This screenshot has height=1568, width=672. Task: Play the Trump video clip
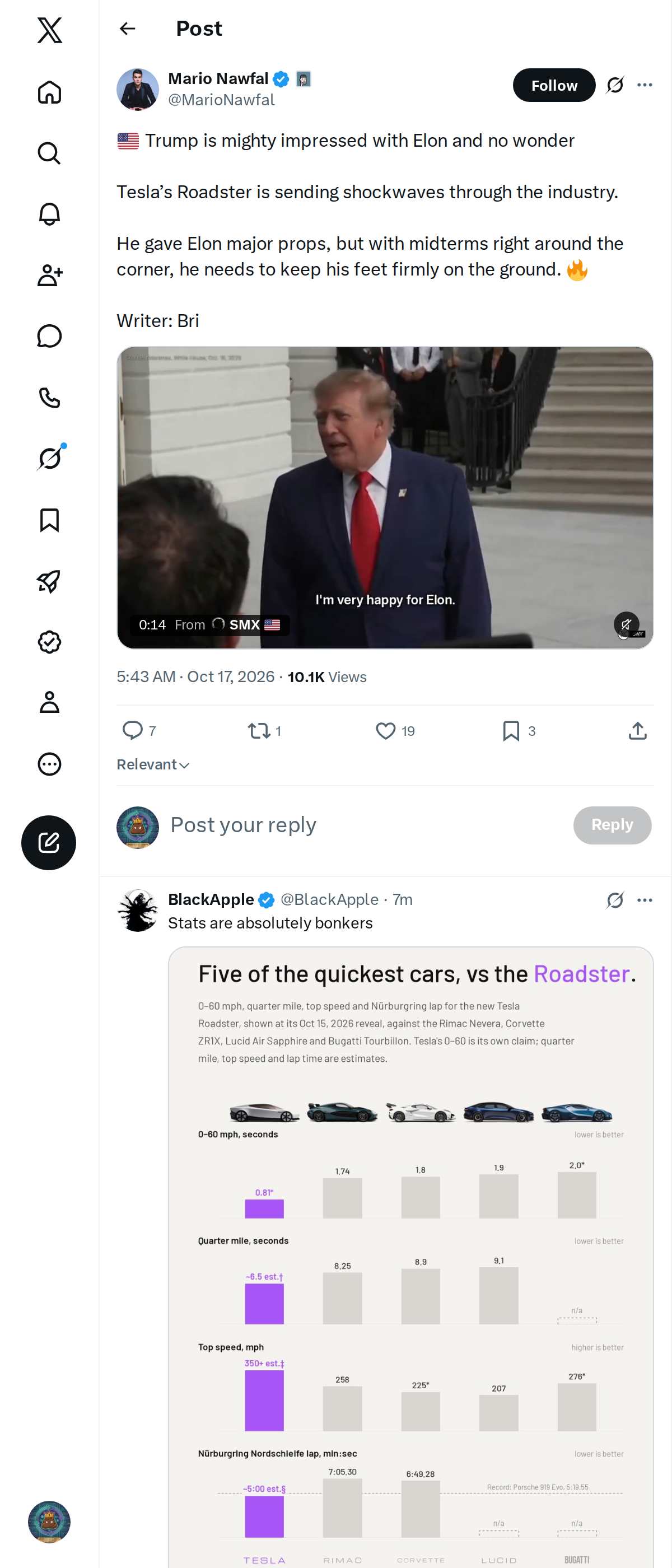385,497
